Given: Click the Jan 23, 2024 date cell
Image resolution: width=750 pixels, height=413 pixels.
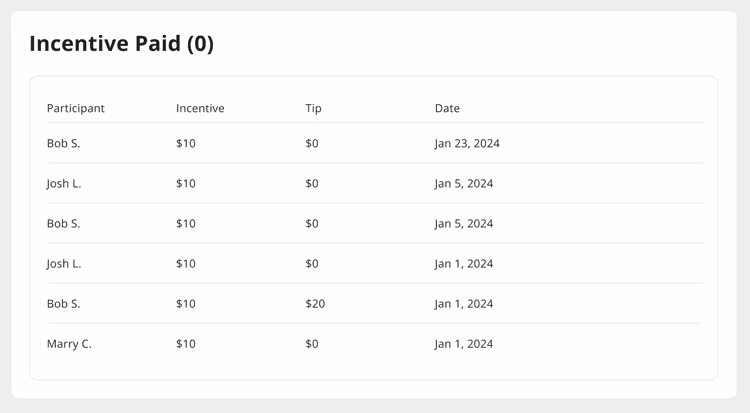Looking at the screenshot, I should pyautogui.click(x=467, y=144).
